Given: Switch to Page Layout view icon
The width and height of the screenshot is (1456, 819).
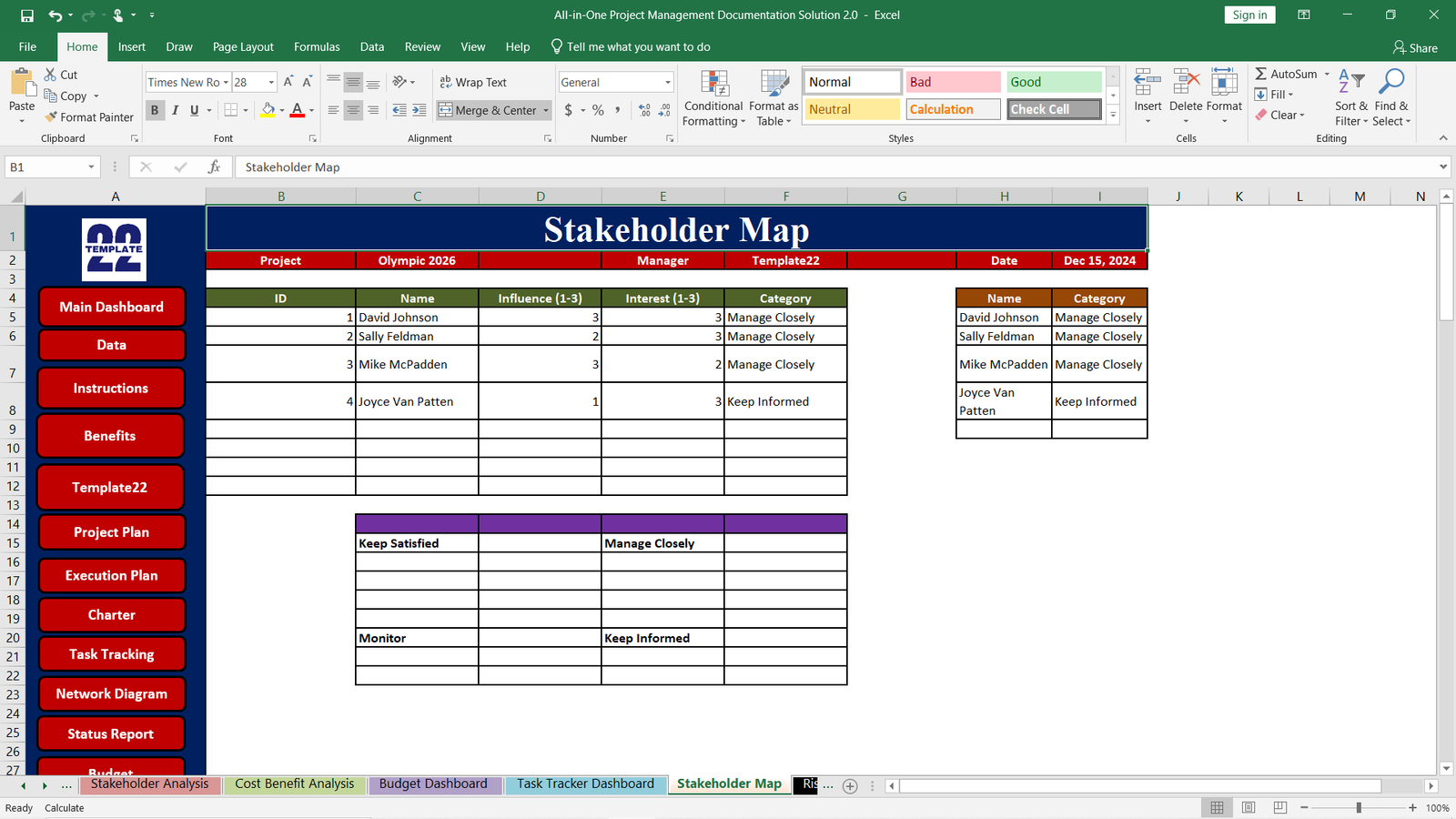Looking at the screenshot, I should point(1249,807).
